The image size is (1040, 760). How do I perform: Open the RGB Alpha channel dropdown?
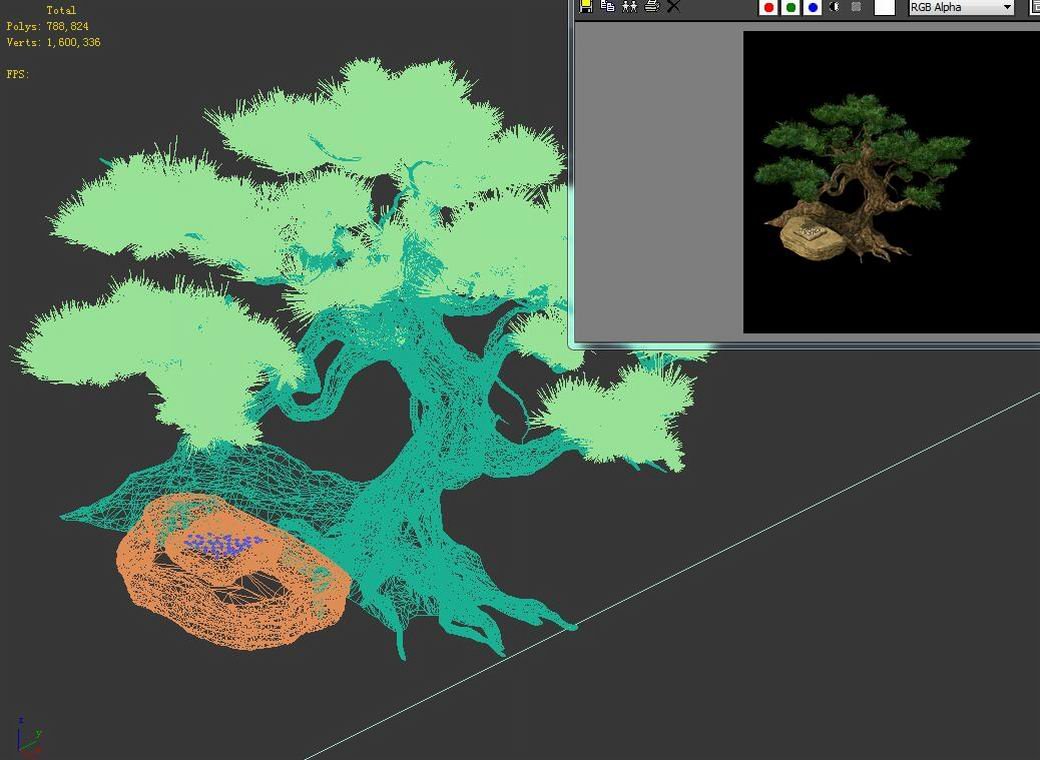961,7
